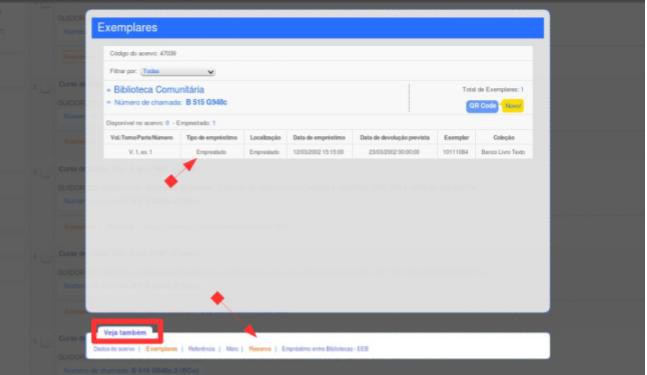Open the QR Code button
The image size is (647, 375).
tap(482, 106)
